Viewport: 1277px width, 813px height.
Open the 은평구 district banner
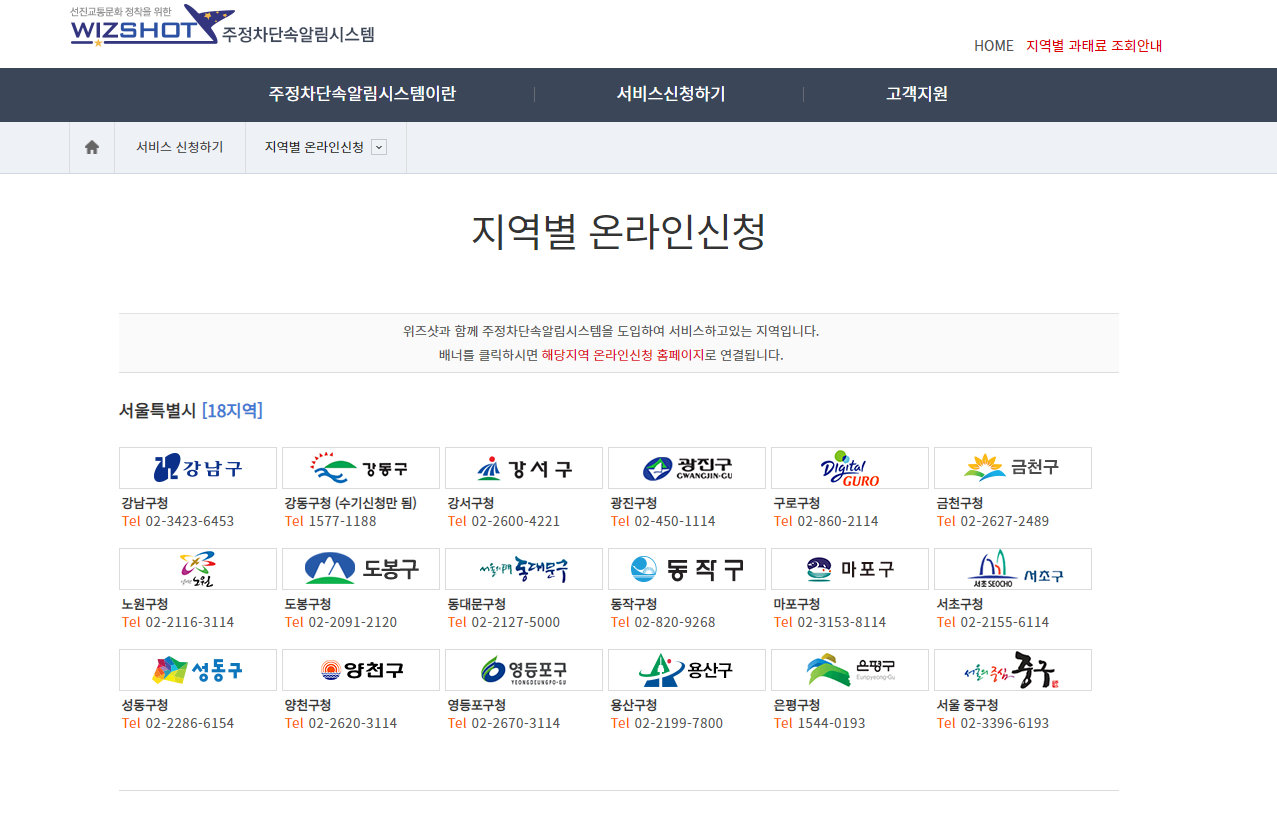coord(850,670)
